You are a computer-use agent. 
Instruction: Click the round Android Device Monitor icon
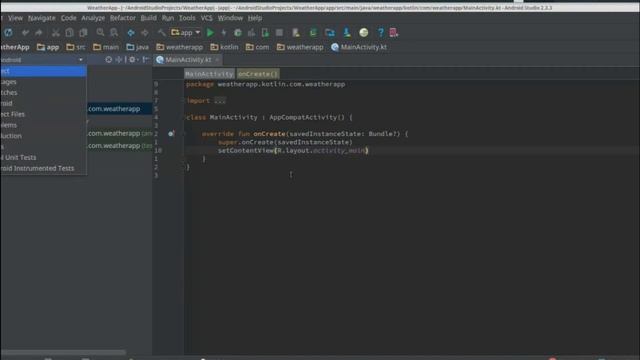363,33
